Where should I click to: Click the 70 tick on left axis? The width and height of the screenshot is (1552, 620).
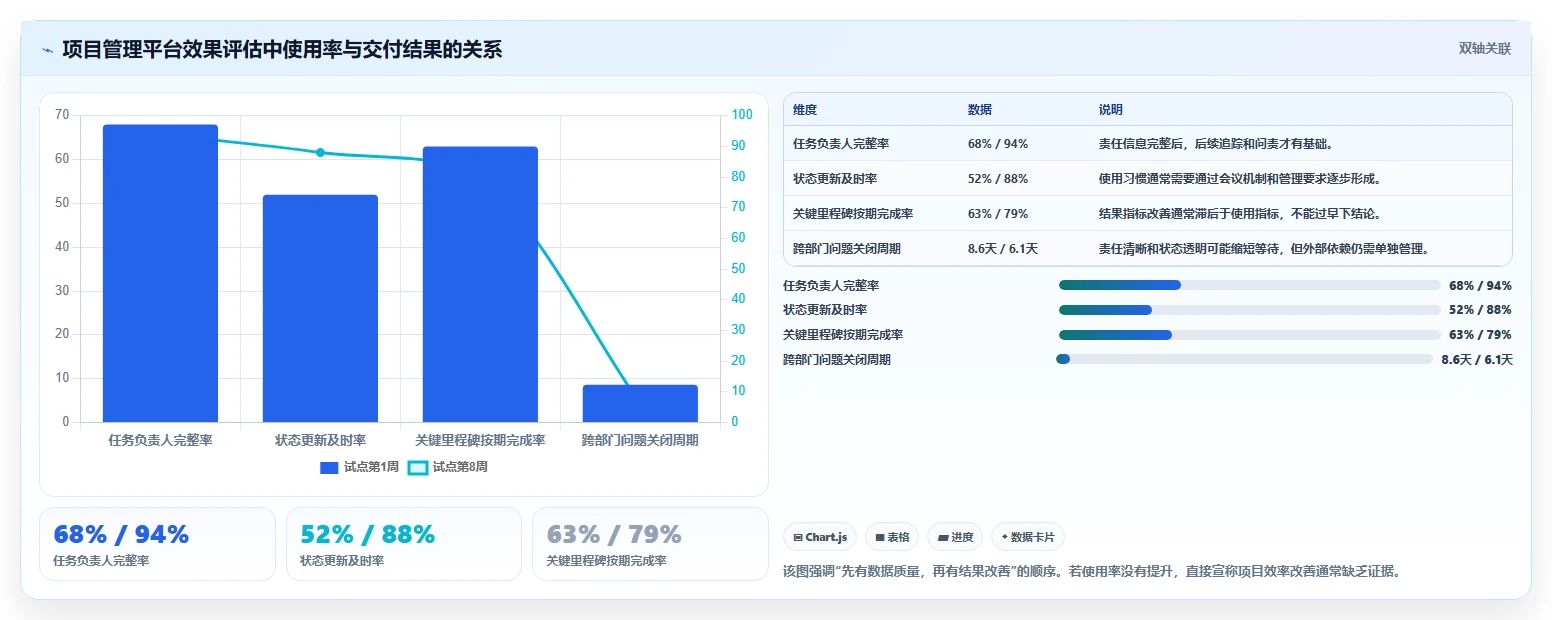62,115
